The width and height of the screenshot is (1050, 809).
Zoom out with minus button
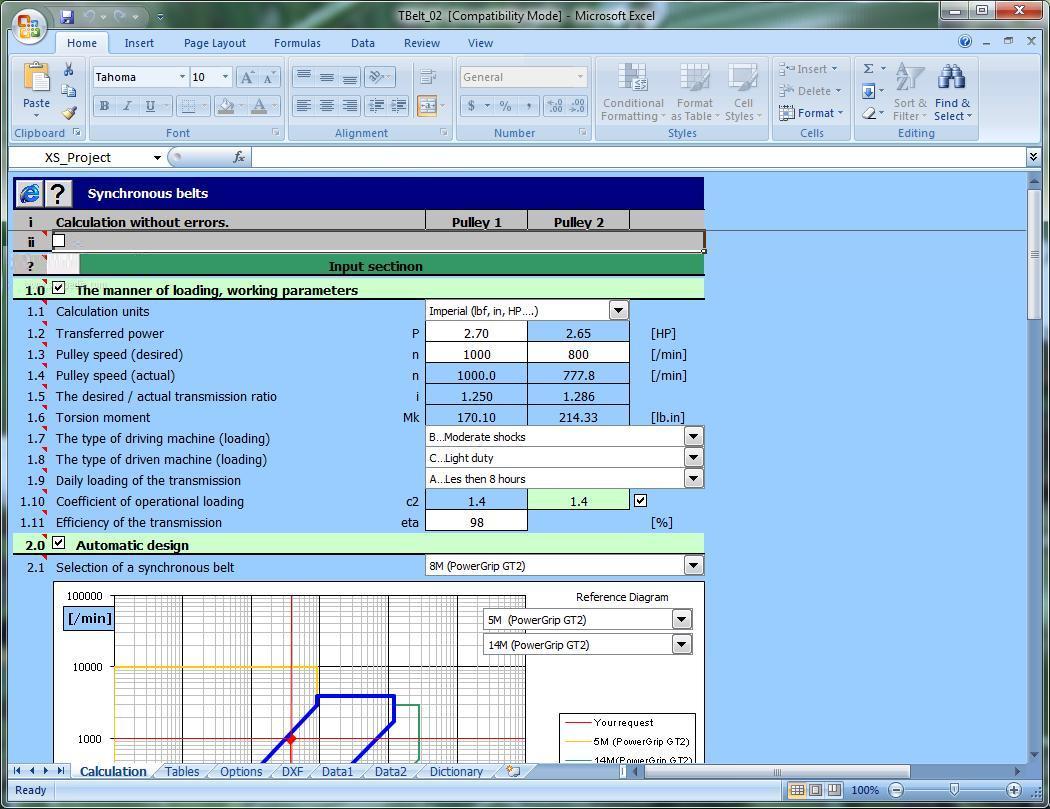pos(896,790)
